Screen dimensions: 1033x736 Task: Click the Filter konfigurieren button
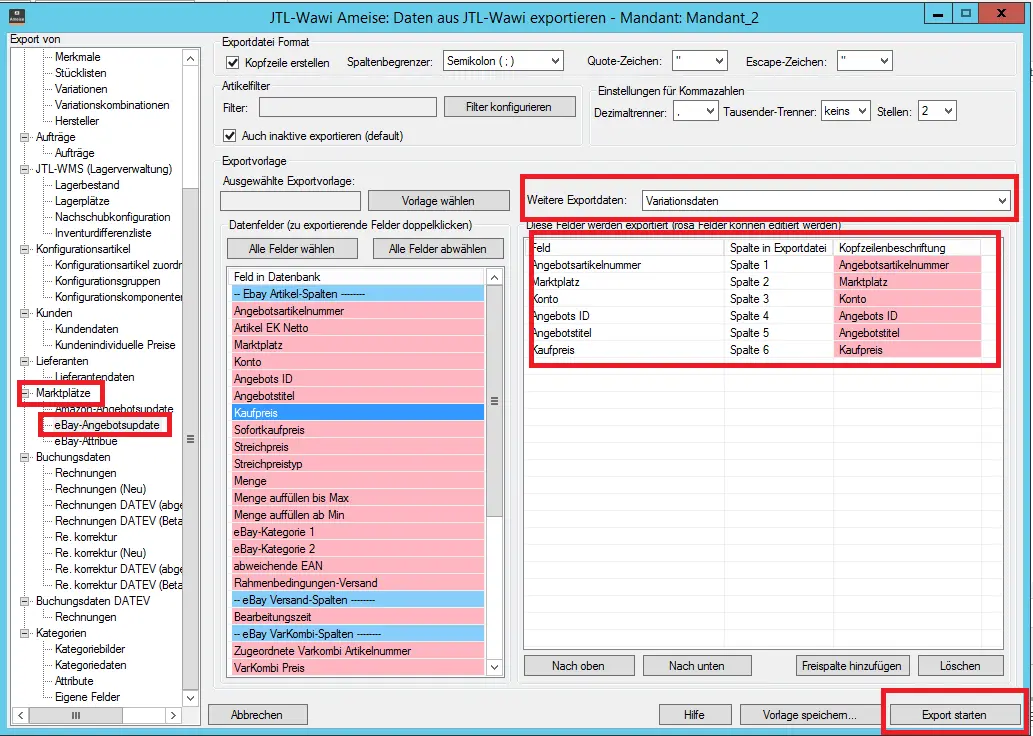[509, 107]
